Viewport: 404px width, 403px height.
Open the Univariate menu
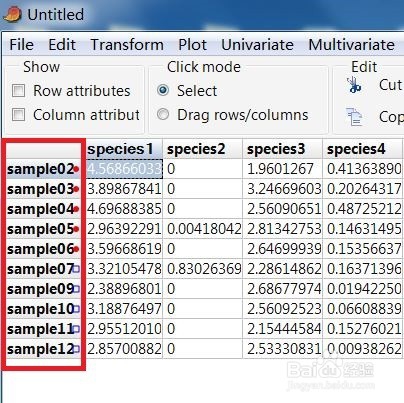[257, 45]
